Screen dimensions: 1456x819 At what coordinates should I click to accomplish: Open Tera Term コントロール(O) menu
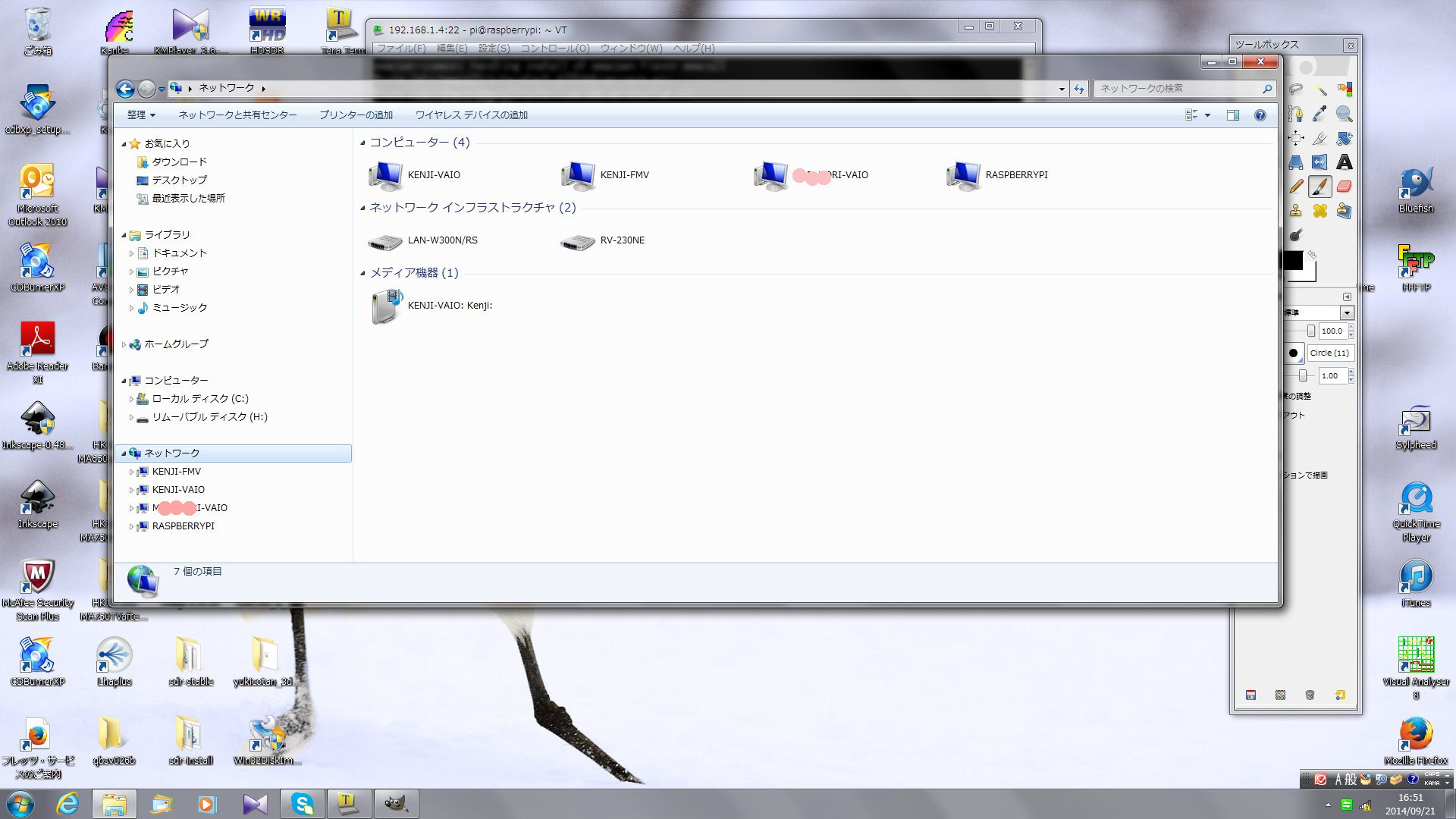[x=554, y=49]
